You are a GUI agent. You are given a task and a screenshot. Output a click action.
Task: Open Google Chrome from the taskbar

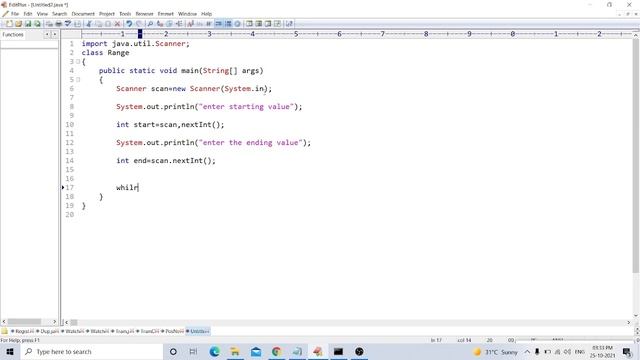pyautogui.click(x=276, y=351)
